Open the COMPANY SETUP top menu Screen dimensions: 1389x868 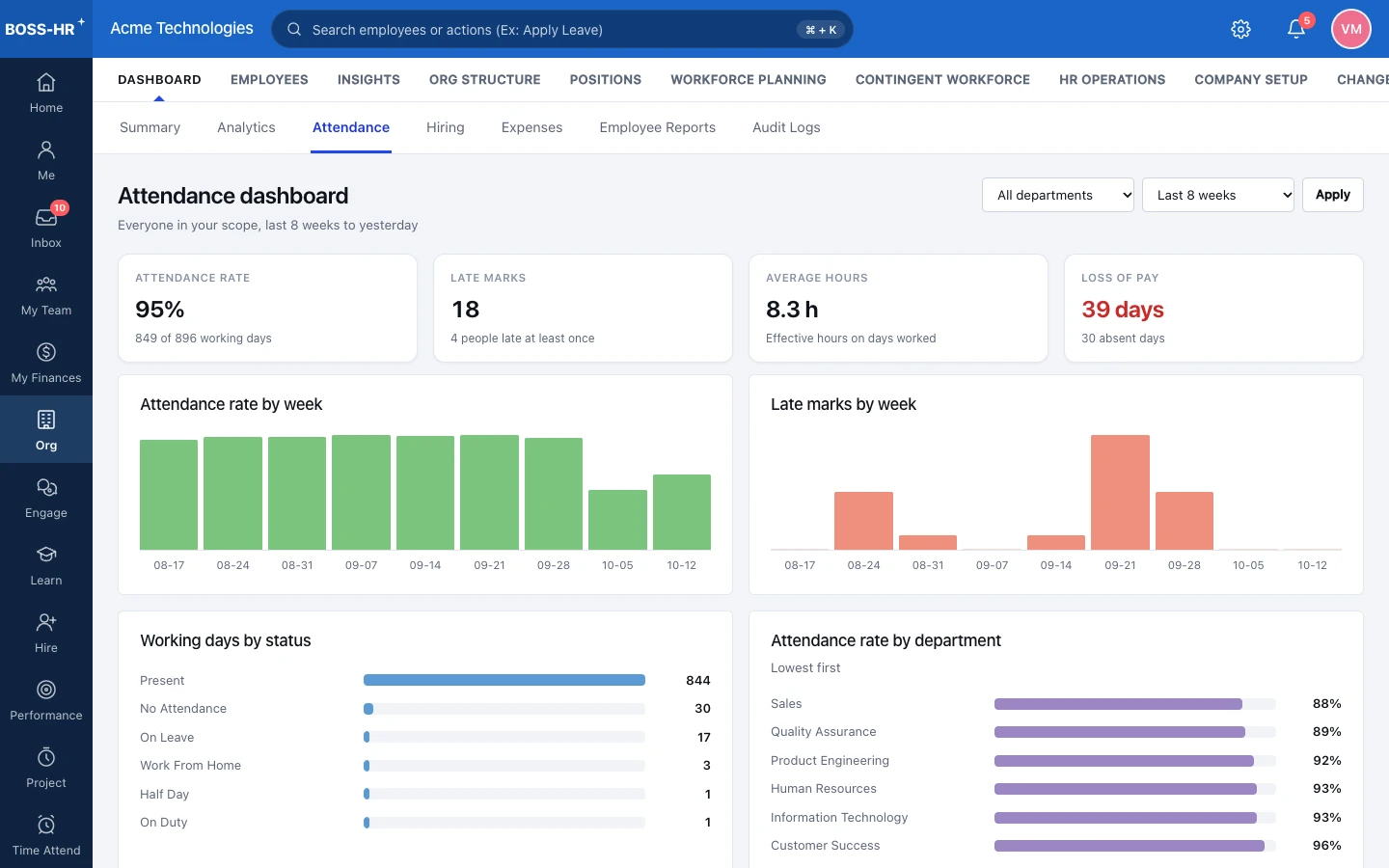[x=1251, y=79]
